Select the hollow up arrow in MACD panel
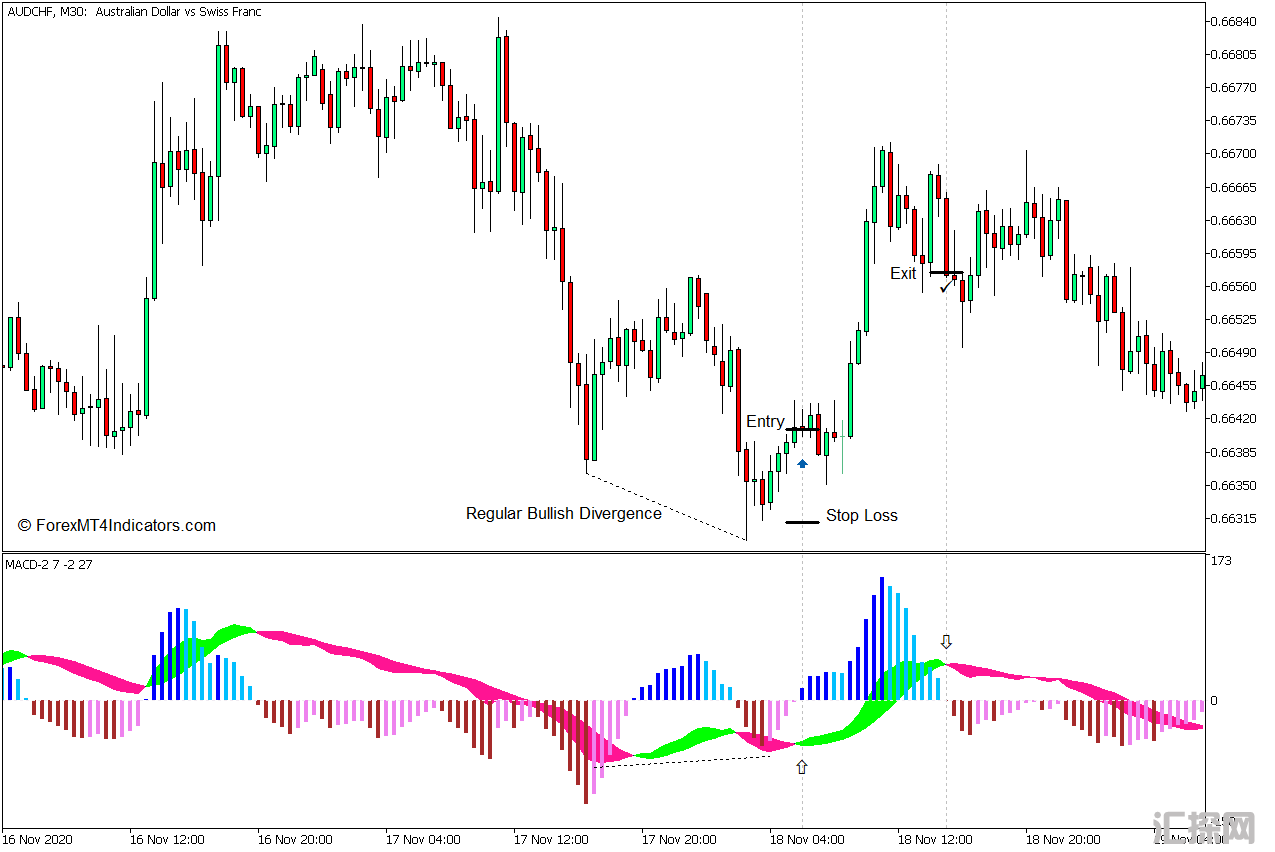 801,767
